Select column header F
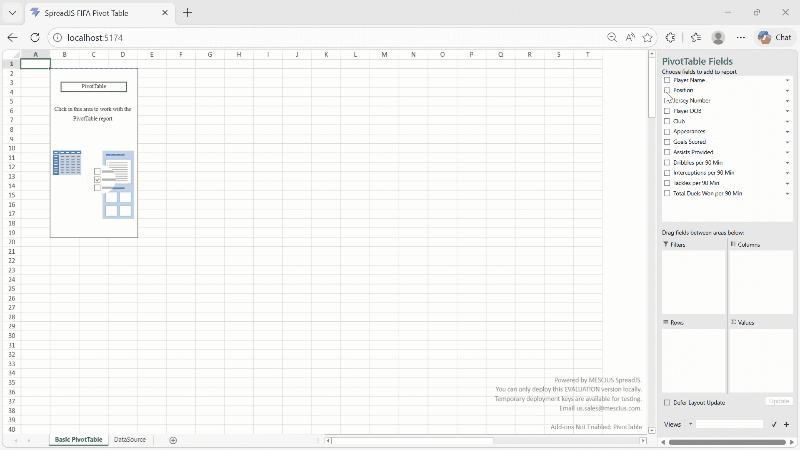This screenshot has height=450, width=800. (x=181, y=55)
